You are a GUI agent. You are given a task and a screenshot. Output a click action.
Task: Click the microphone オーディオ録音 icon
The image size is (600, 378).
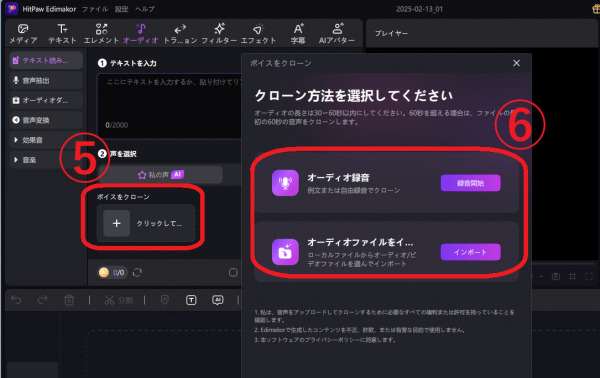coord(285,183)
